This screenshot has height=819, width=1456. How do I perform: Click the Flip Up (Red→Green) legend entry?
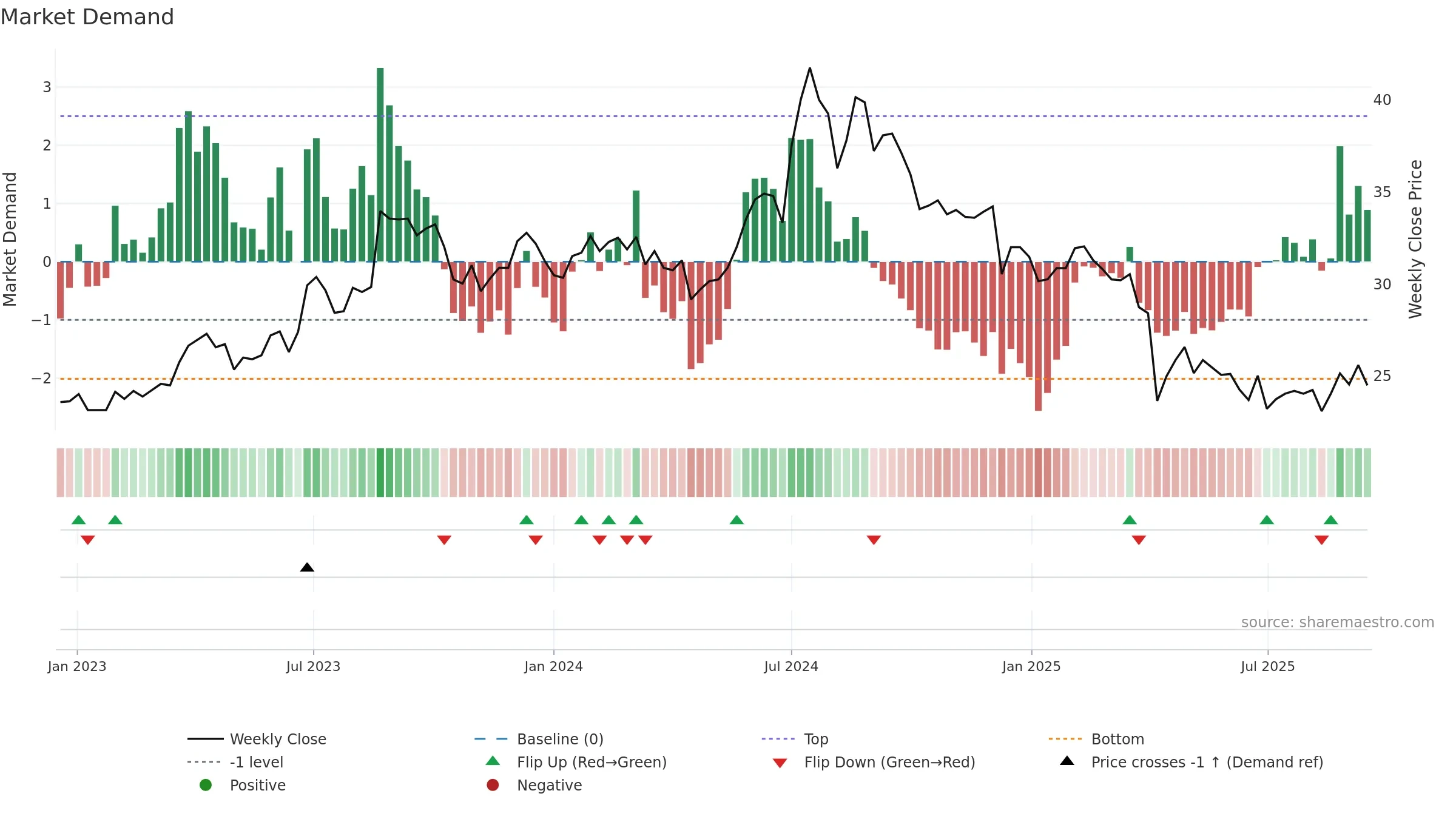pos(576,762)
